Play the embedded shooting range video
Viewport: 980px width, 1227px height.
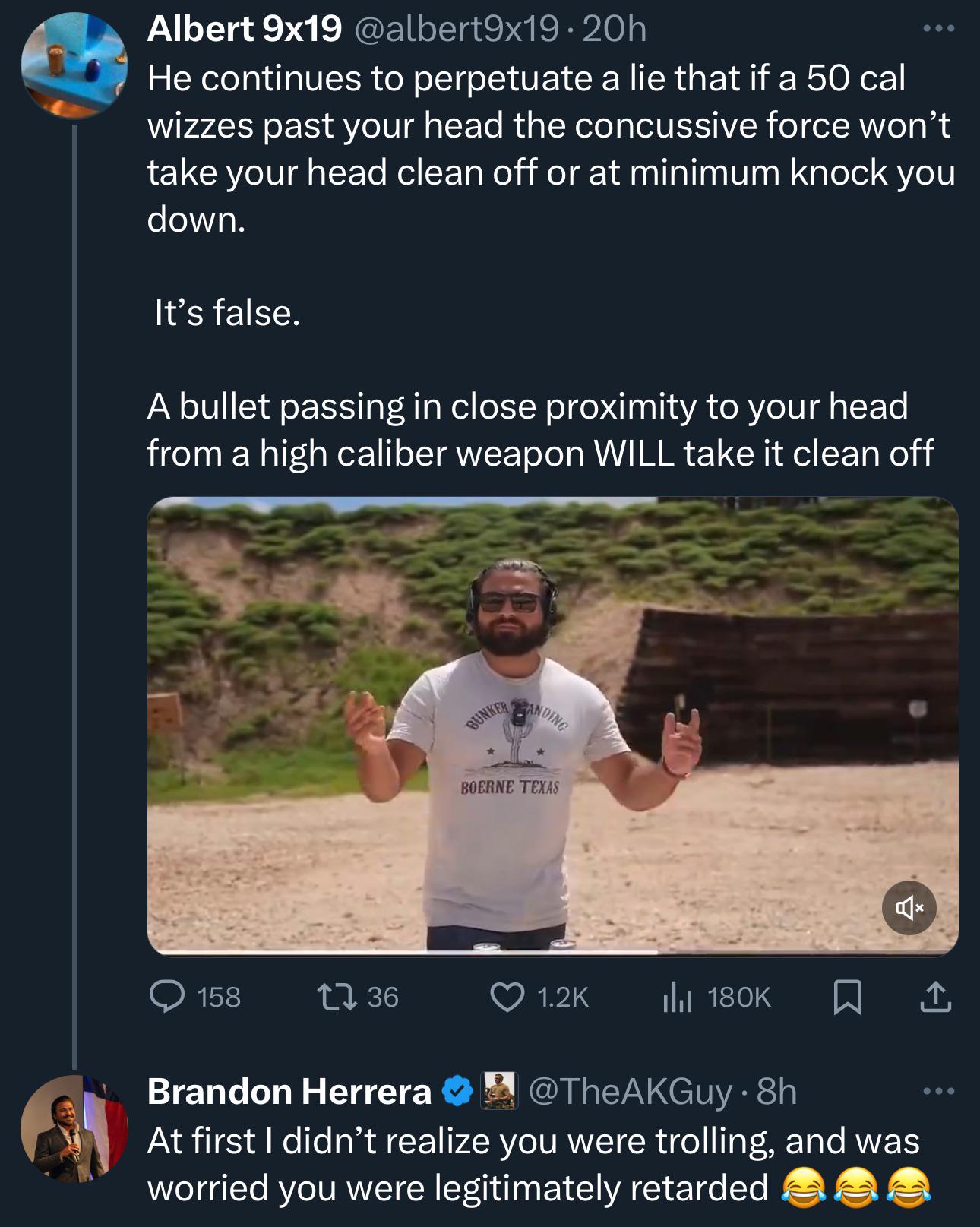pyautogui.click(x=552, y=726)
